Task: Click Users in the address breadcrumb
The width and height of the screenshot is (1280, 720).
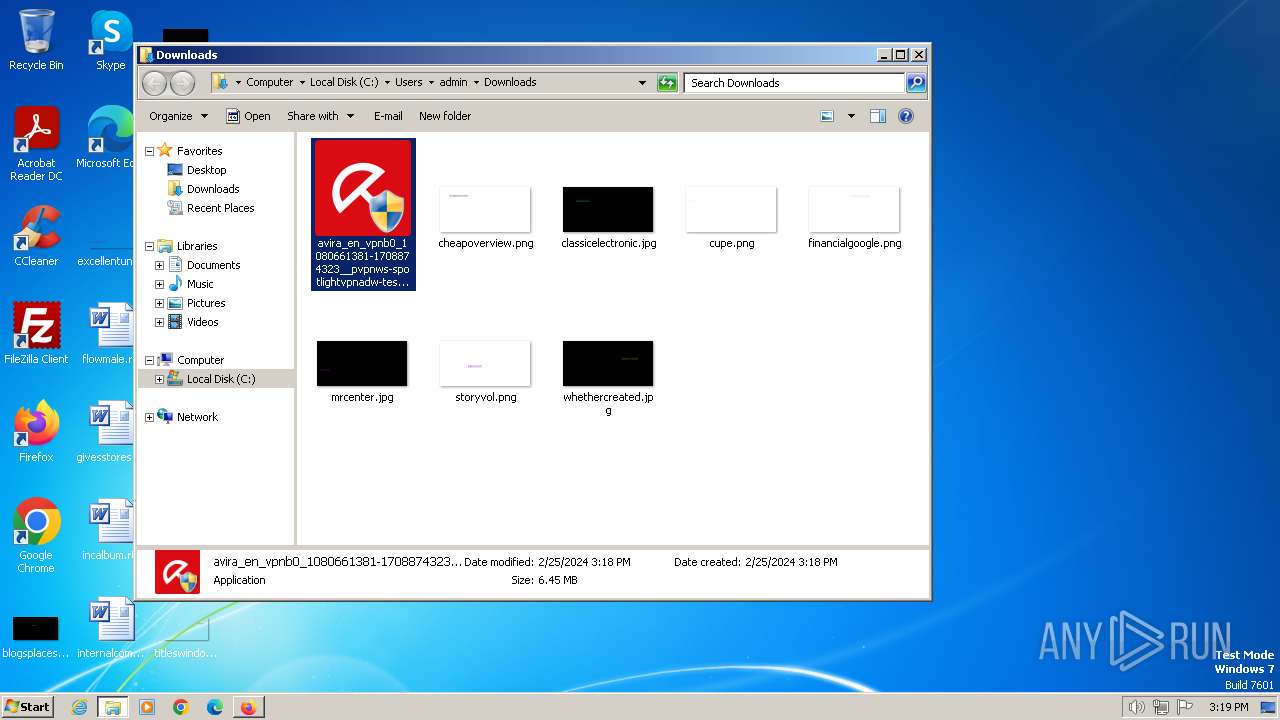Action: click(x=408, y=83)
